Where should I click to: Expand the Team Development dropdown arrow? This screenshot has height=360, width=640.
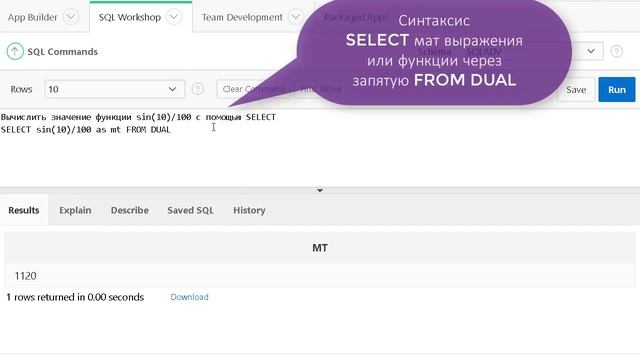point(296,17)
